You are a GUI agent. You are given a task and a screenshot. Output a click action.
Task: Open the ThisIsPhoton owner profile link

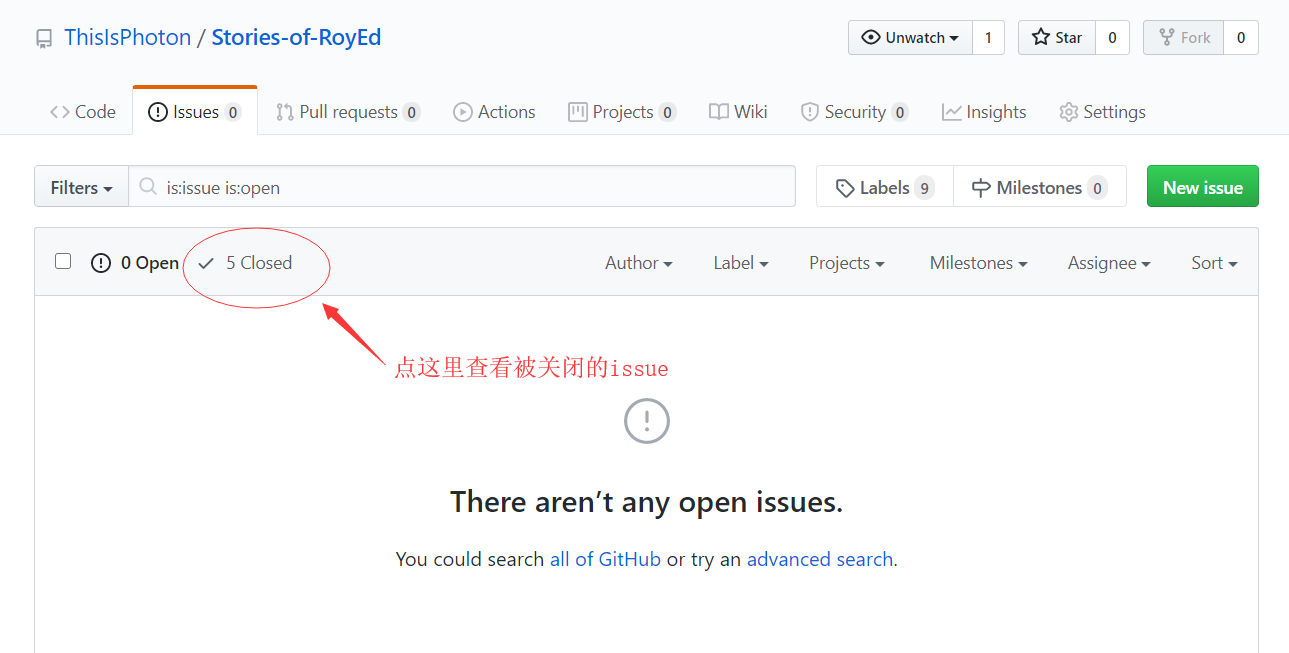pos(127,38)
